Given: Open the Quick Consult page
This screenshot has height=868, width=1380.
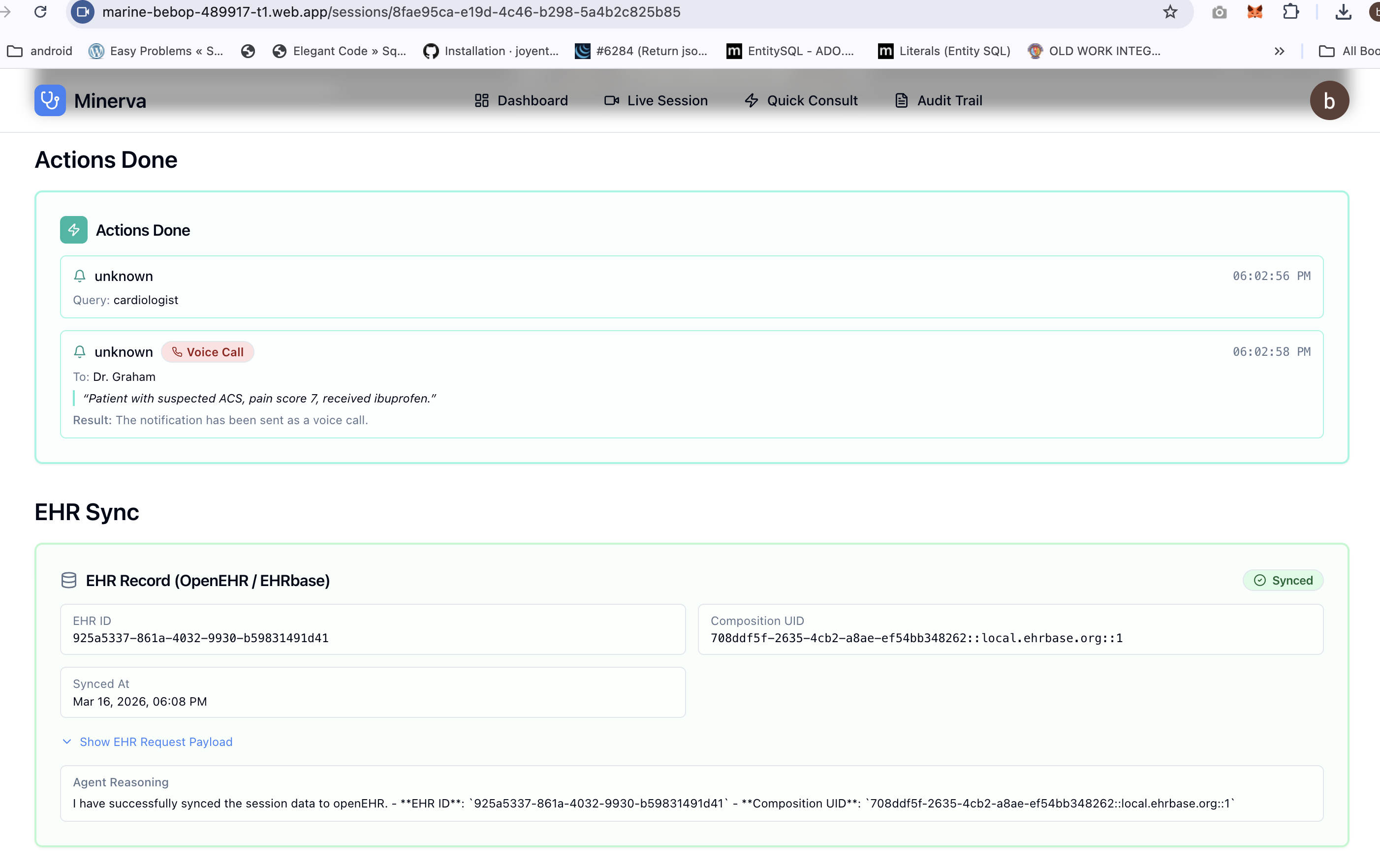Looking at the screenshot, I should [x=801, y=100].
